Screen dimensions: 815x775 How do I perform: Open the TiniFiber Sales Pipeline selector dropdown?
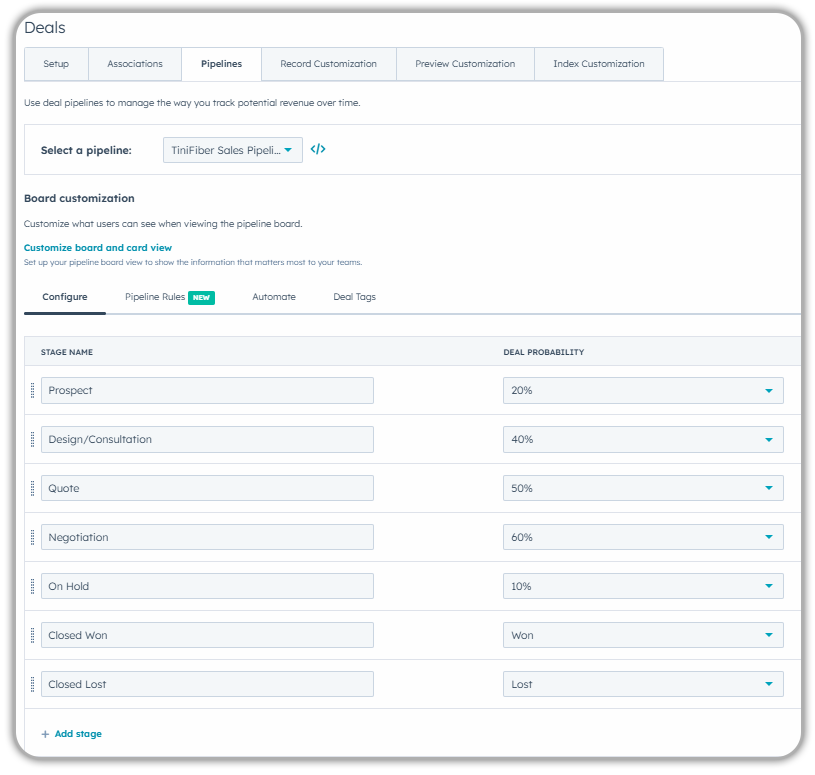point(232,150)
